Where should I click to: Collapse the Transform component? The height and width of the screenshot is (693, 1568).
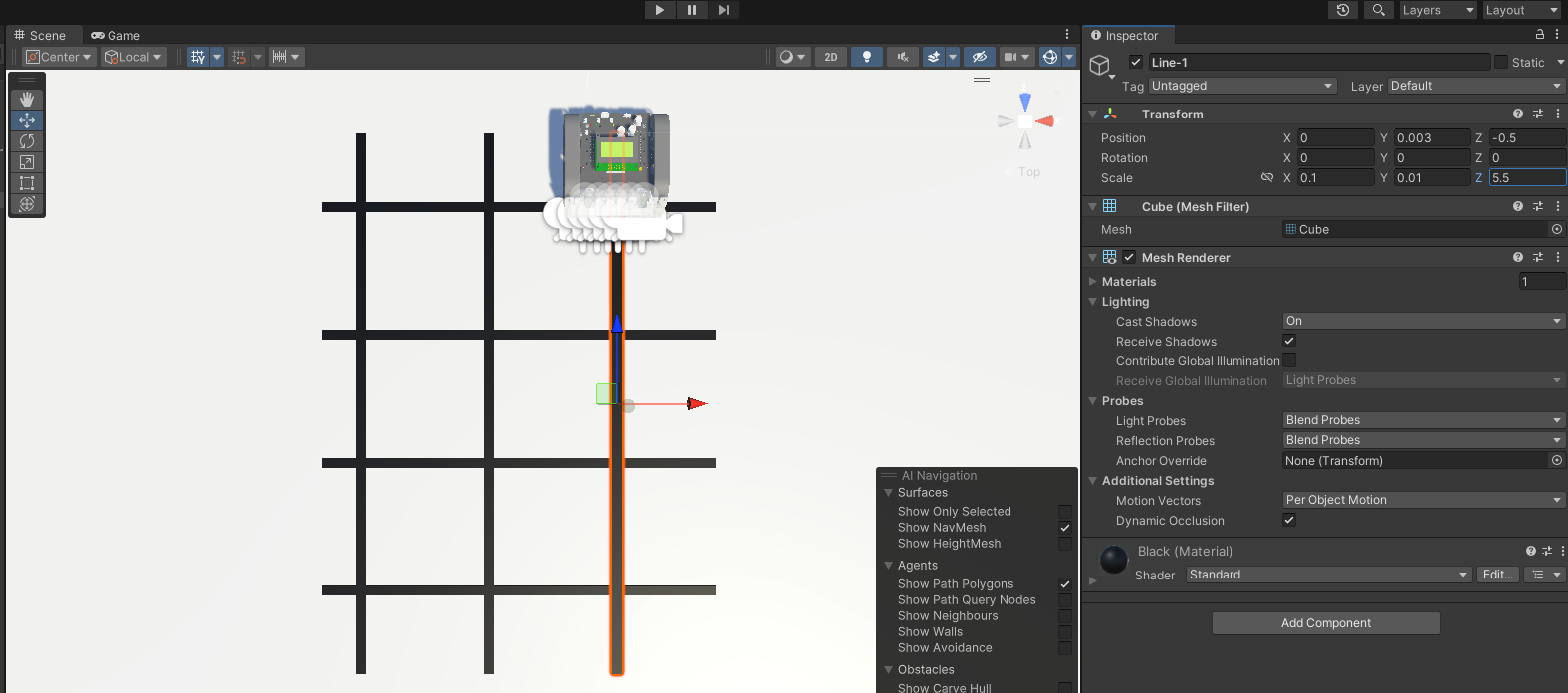(x=1093, y=115)
